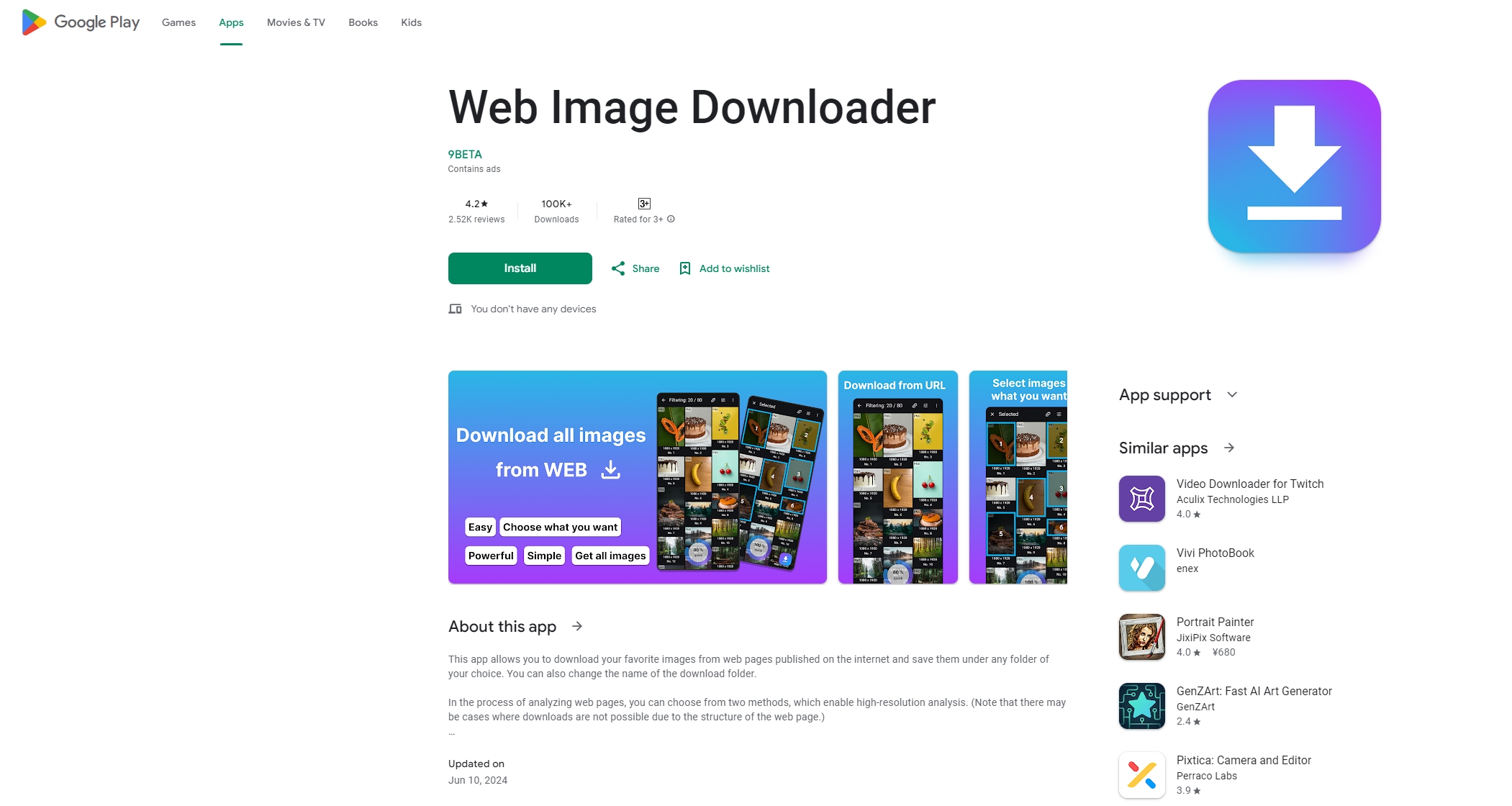1512x806 pixels.
Task: Click the 9BETA developer link
Action: (x=465, y=154)
